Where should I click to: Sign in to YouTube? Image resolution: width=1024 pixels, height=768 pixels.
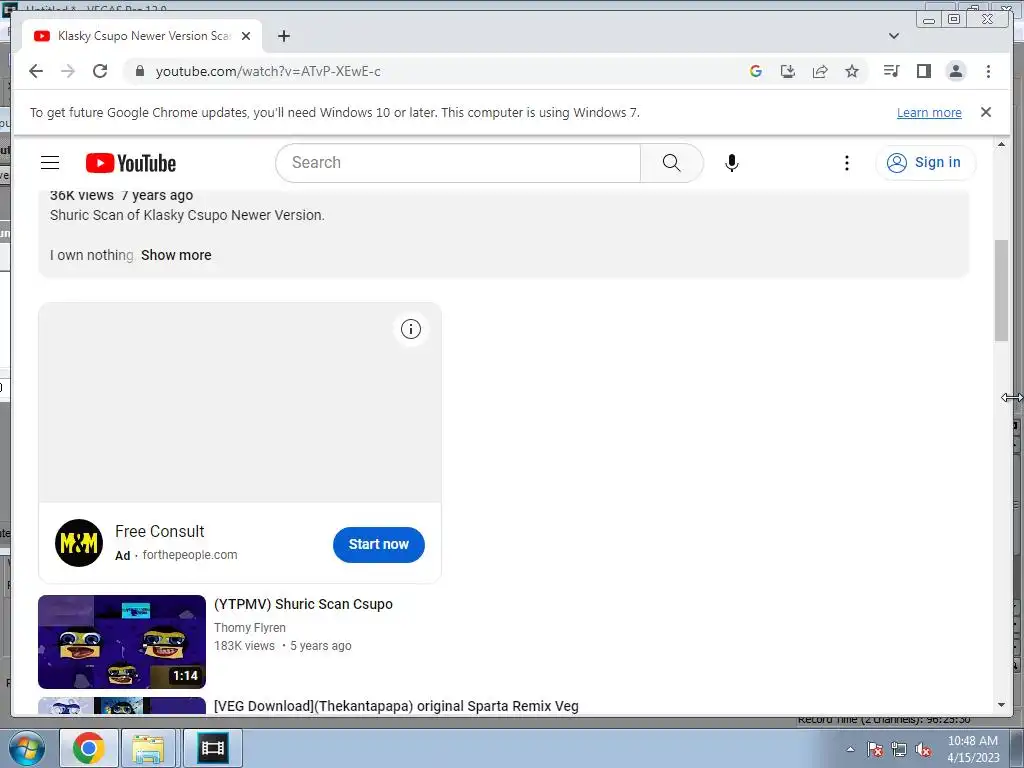tap(925, 163)
